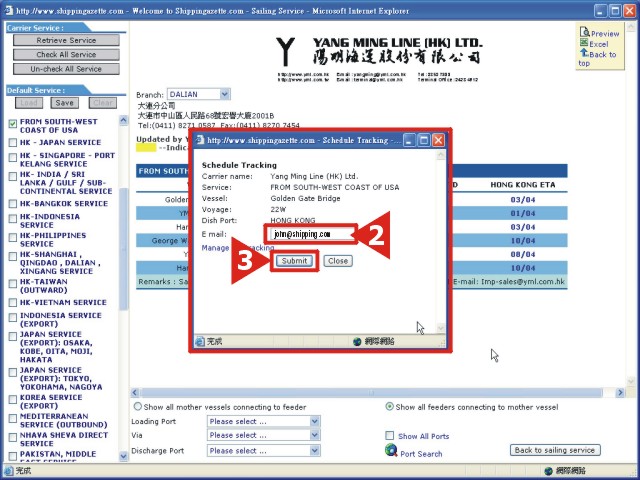Image resolution: width=640 pixels, height=480 pixels.
Task: Click the done page icon in main window status bar
Action: tap(9, 471)
